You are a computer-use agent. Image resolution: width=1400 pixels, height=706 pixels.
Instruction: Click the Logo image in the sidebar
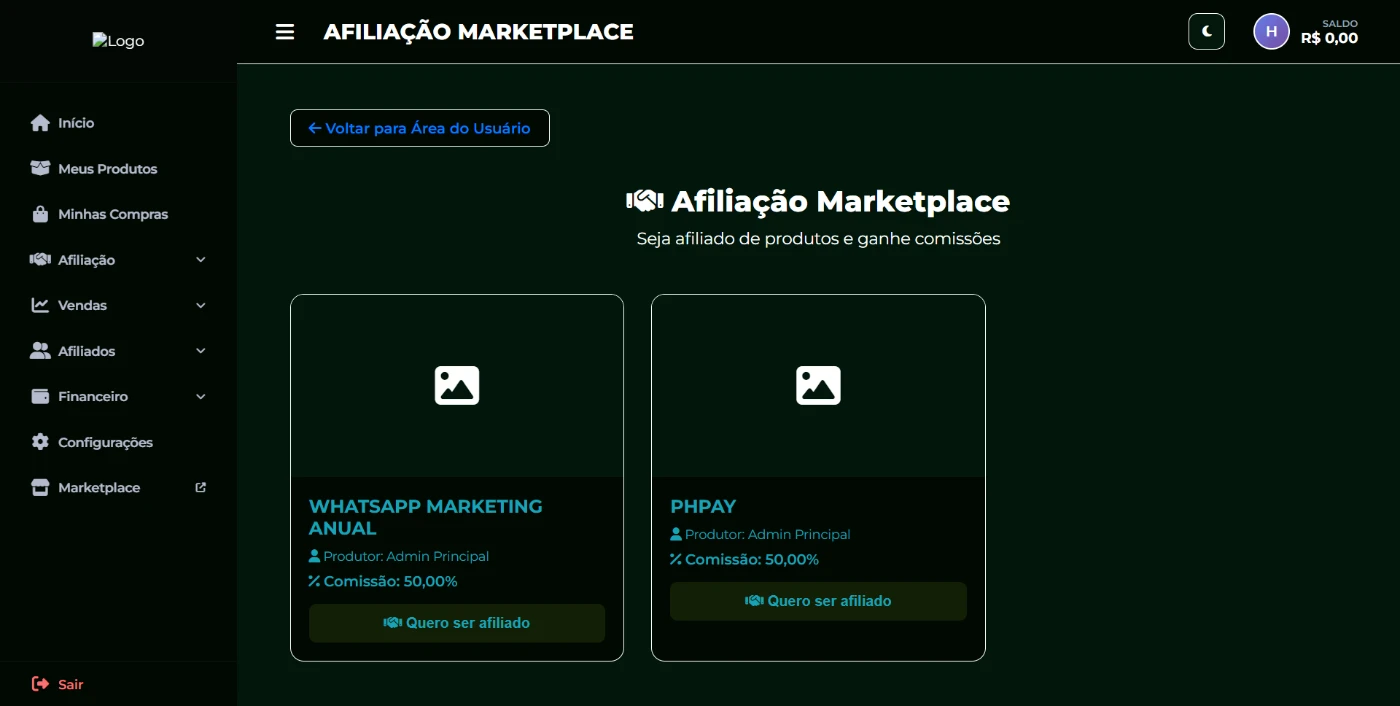point(118,41)
